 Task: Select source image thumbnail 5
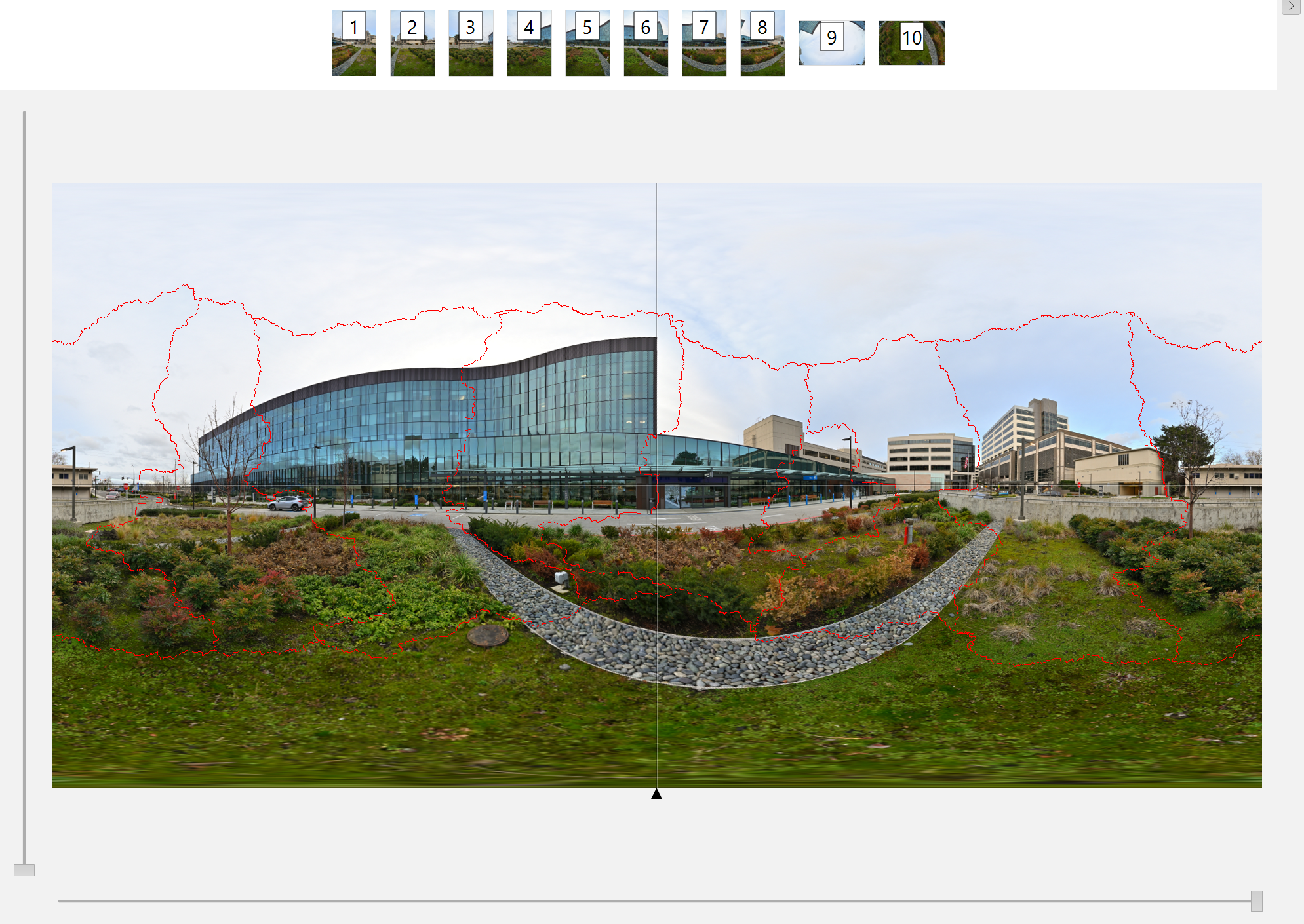coord(587,43)
